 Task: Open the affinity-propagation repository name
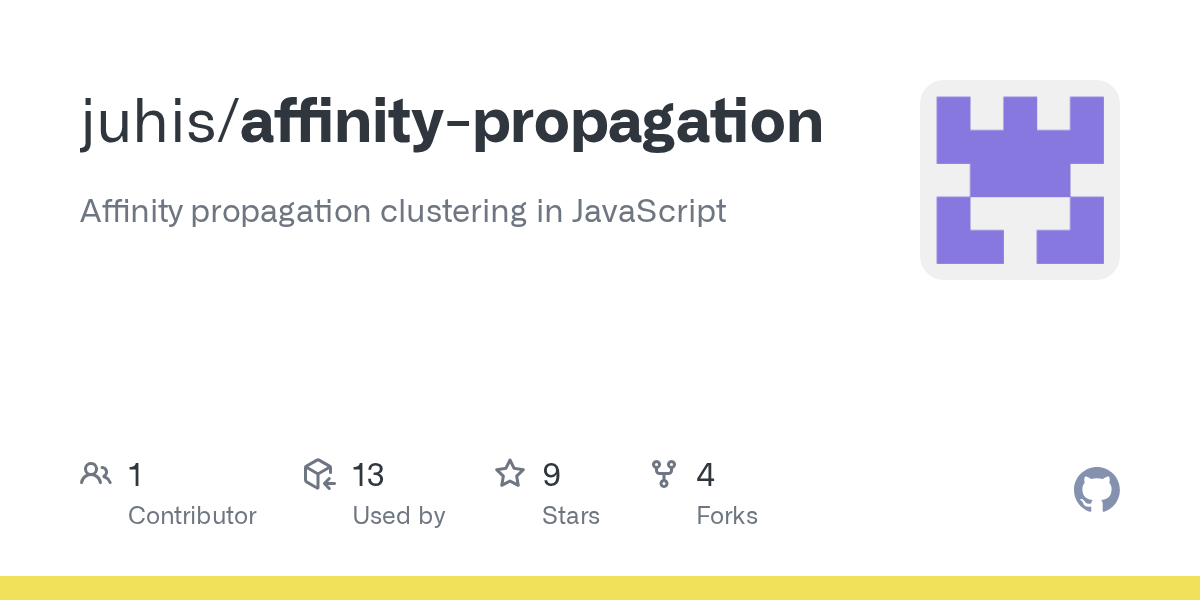pyautogui.click(x=532, y=123)
